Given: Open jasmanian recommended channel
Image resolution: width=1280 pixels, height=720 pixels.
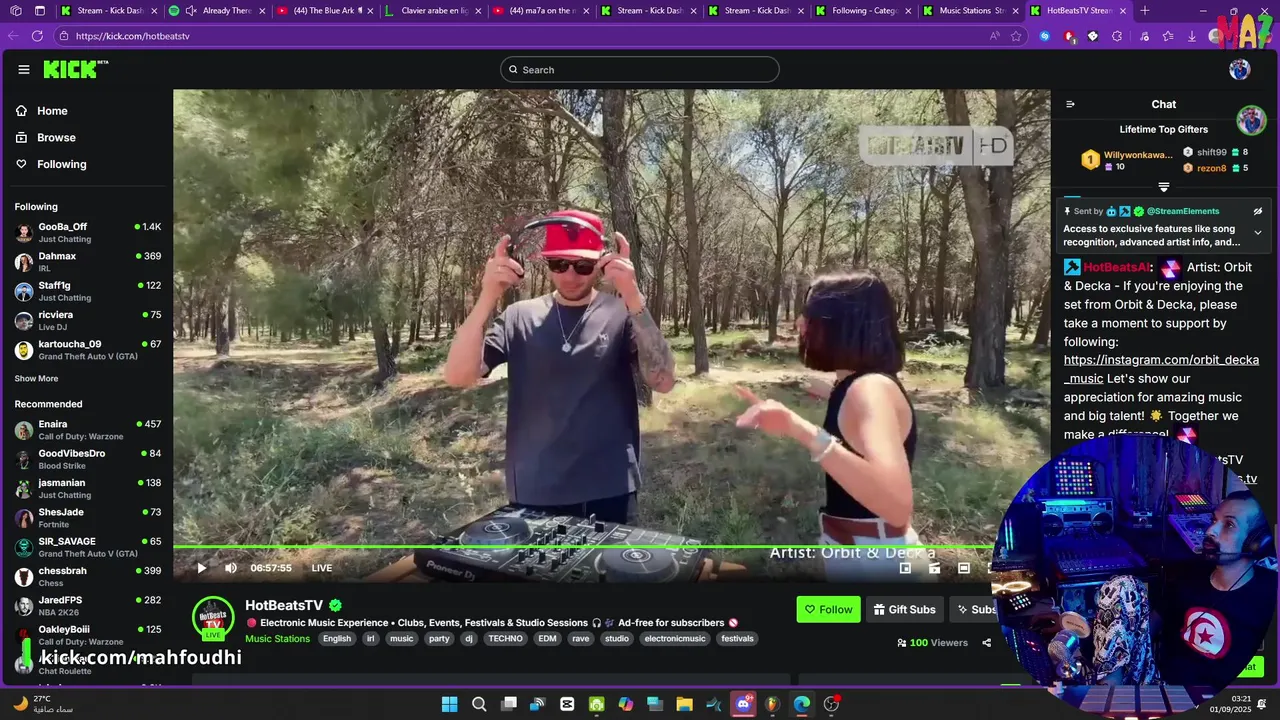Looking at the screenshot, I should (88, 488).
